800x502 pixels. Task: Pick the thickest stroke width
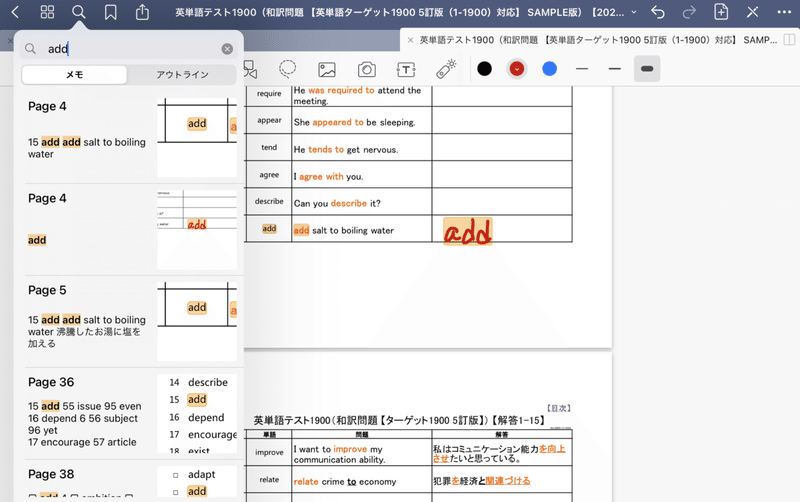(x=647, y=69)
